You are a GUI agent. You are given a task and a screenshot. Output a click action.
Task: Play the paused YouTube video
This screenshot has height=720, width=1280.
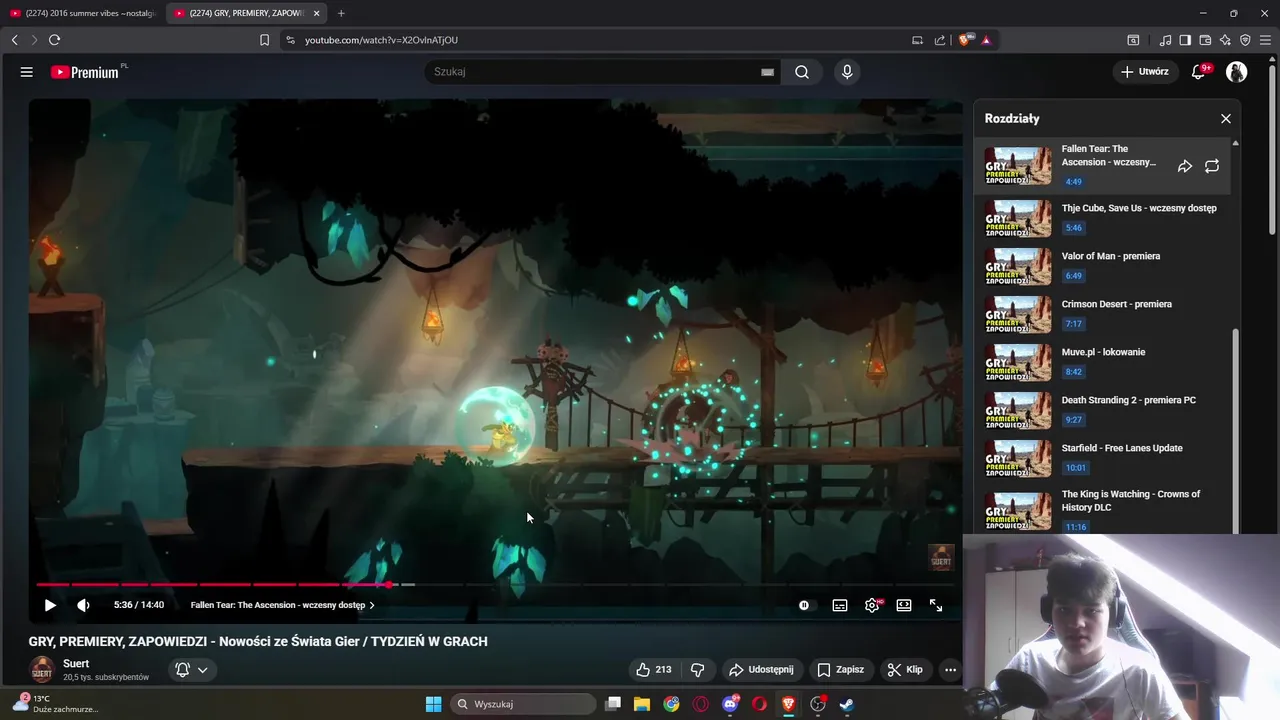pos(50,605)
